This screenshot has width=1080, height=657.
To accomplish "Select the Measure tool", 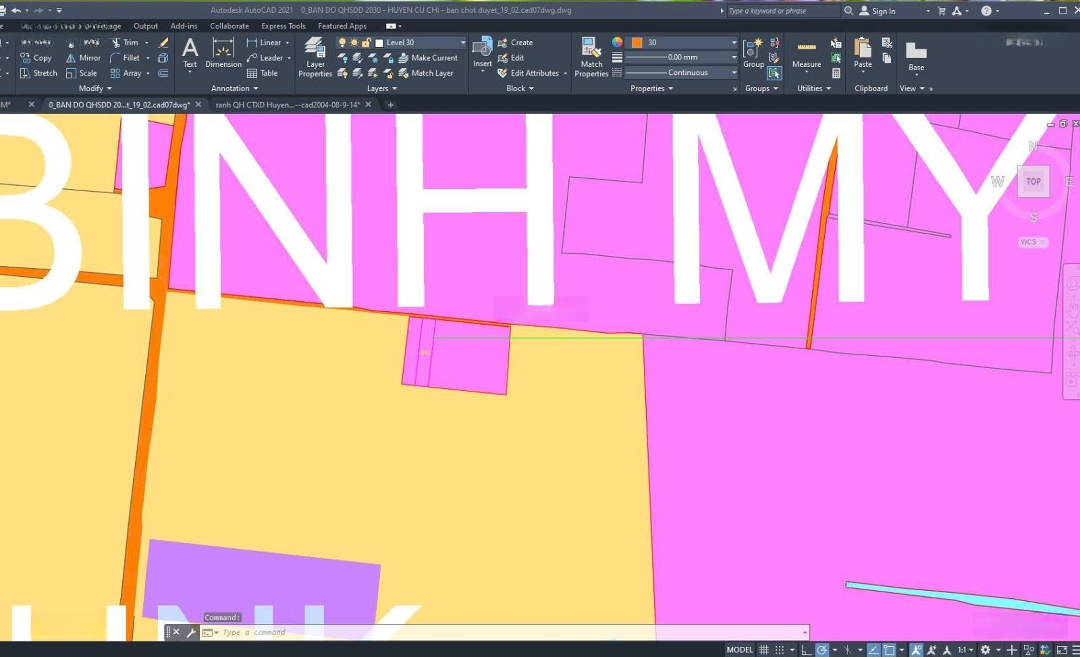I will [806, 55].
